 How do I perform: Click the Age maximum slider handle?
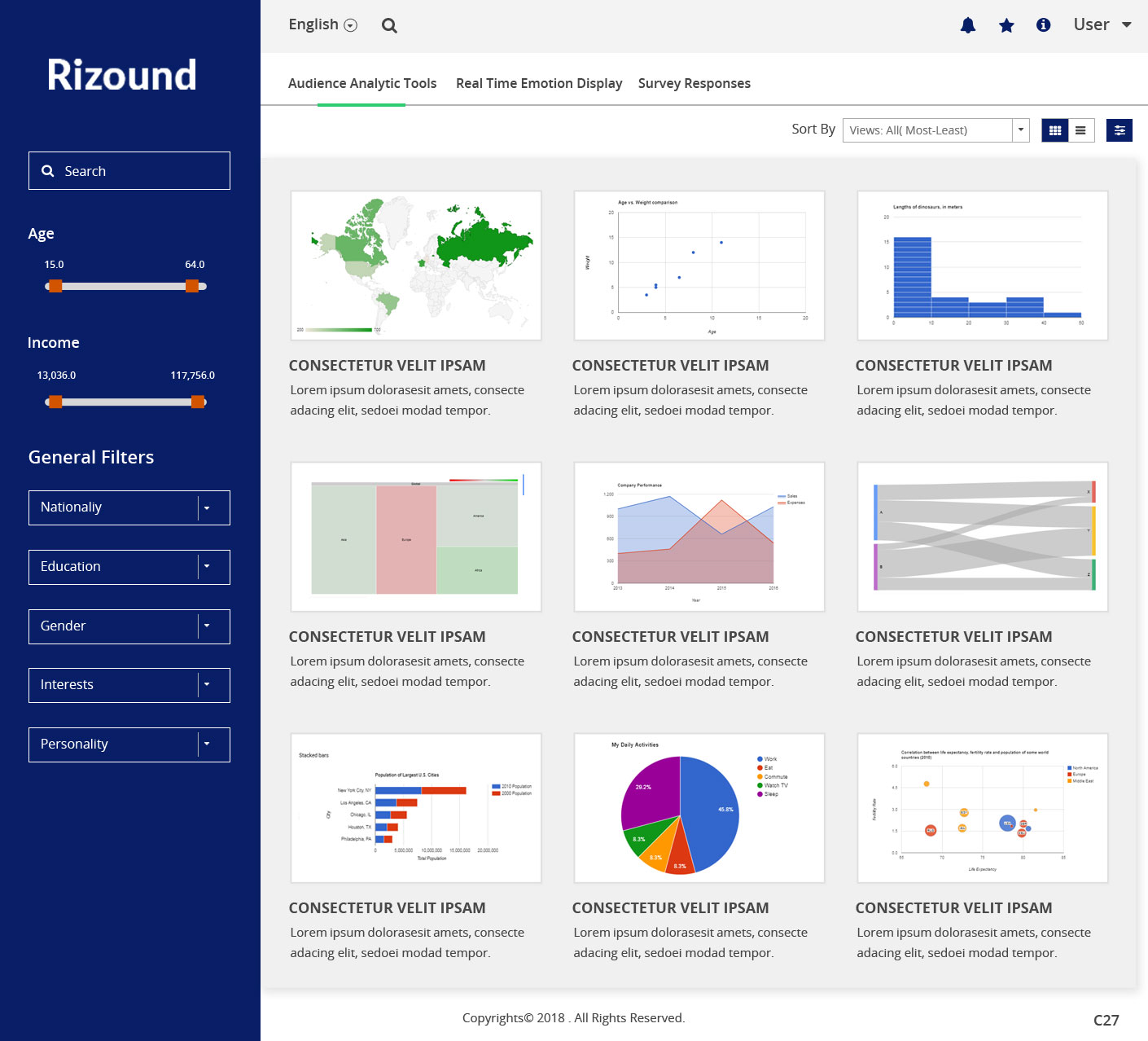(192, 286)
